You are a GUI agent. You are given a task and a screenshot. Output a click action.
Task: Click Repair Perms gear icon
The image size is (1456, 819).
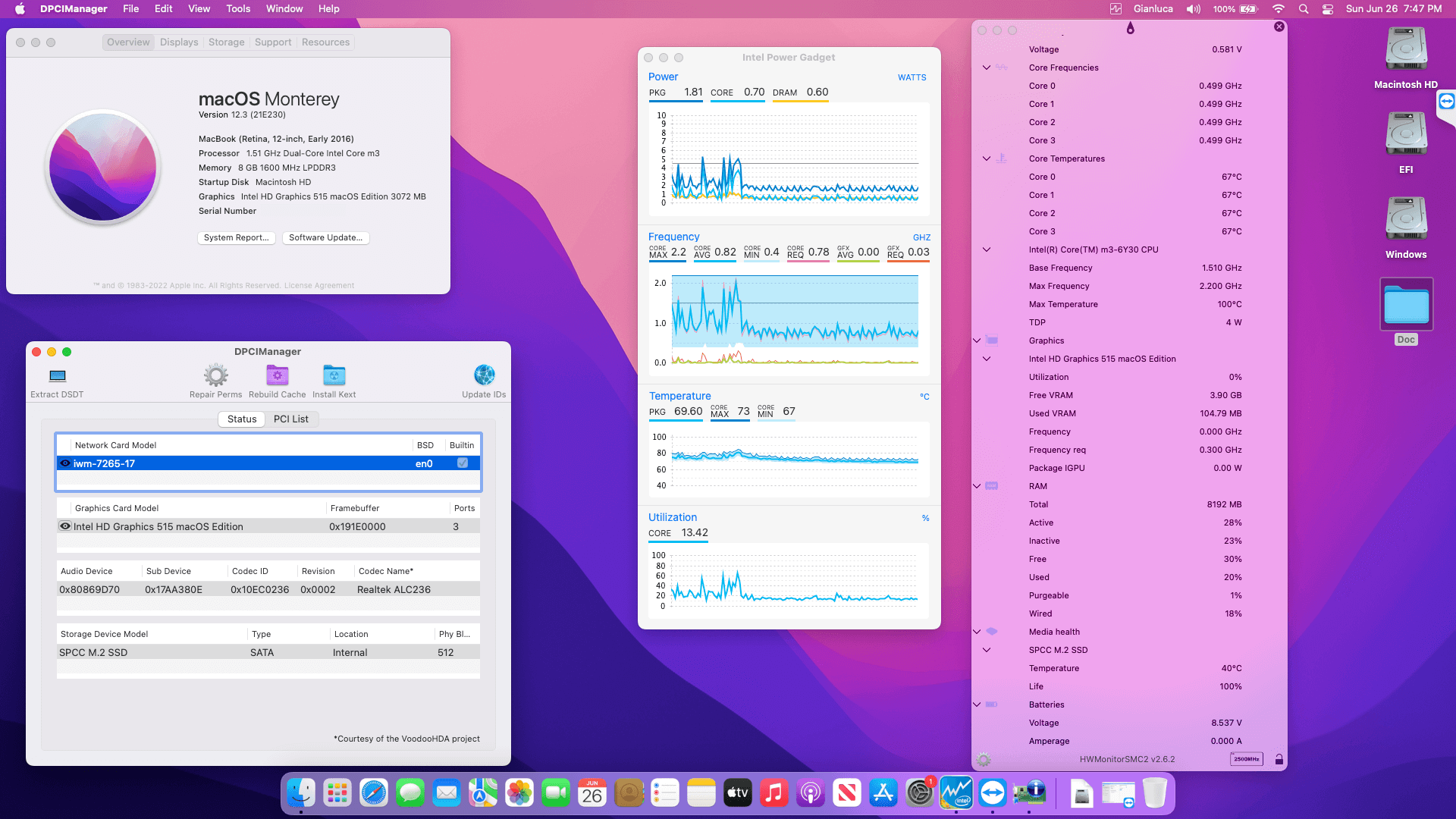tap(216, 375)
